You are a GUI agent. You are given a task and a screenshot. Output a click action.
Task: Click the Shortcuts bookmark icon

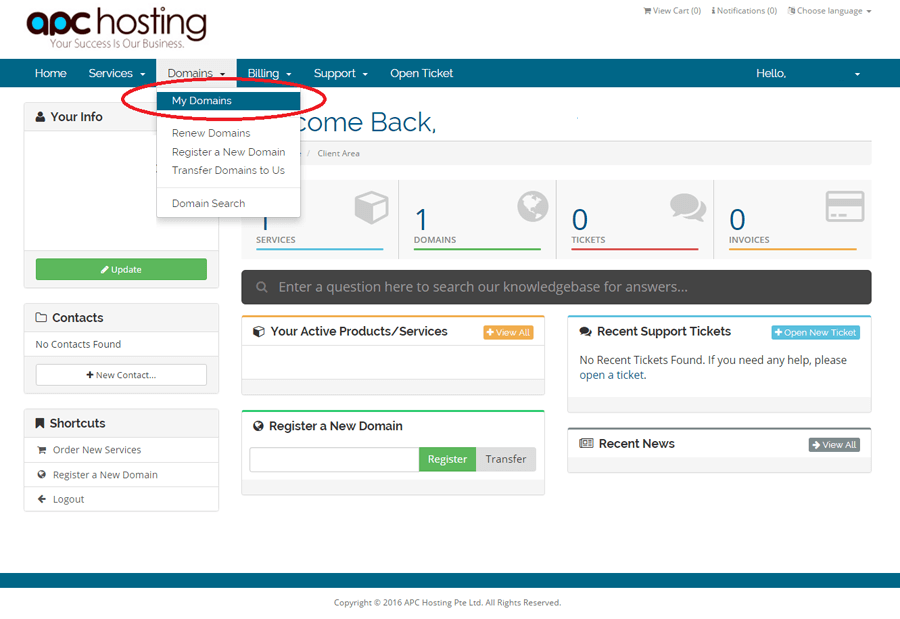click(40, 423)
